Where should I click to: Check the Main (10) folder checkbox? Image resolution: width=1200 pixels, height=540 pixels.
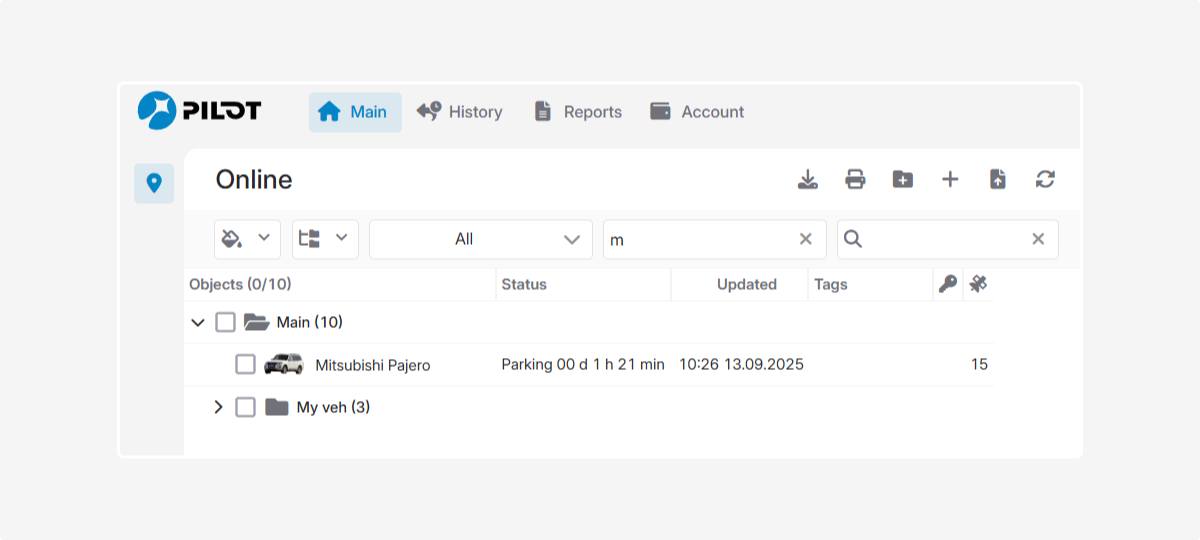(226, 322)
